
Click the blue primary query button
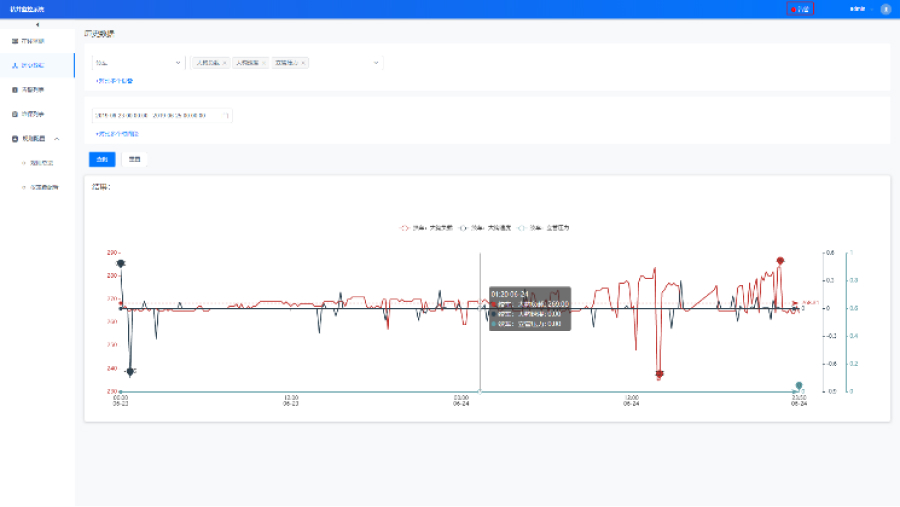pyautogui.click(x=102, y=159)
